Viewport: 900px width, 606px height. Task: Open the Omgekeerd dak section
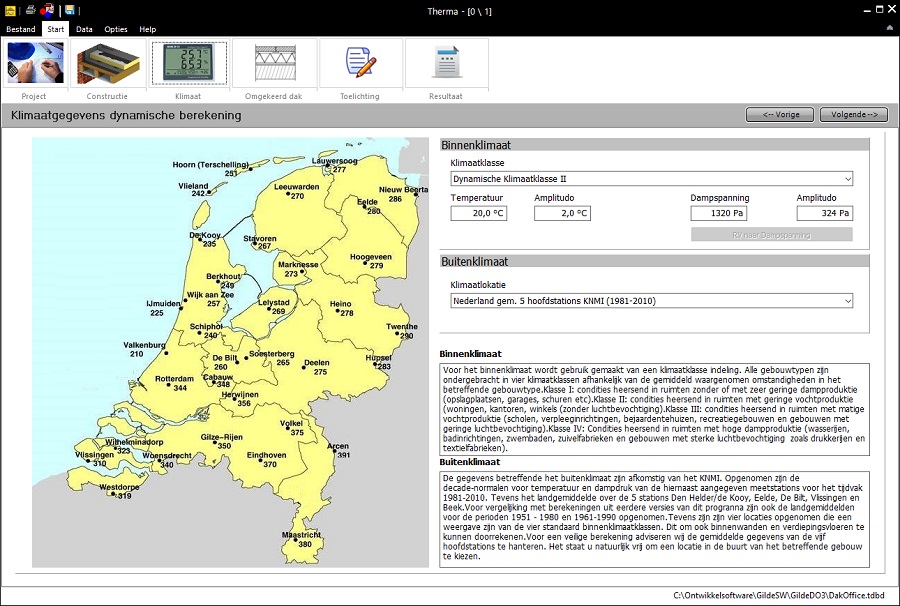tap(274, 64)
